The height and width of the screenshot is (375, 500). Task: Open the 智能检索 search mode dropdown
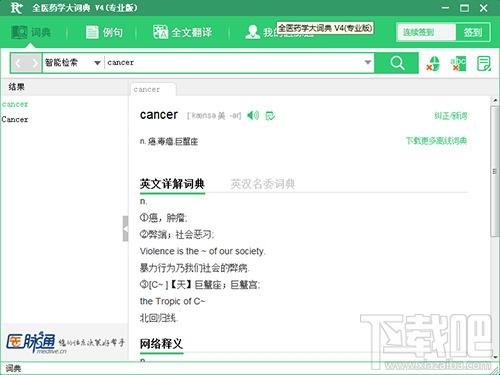73,63
